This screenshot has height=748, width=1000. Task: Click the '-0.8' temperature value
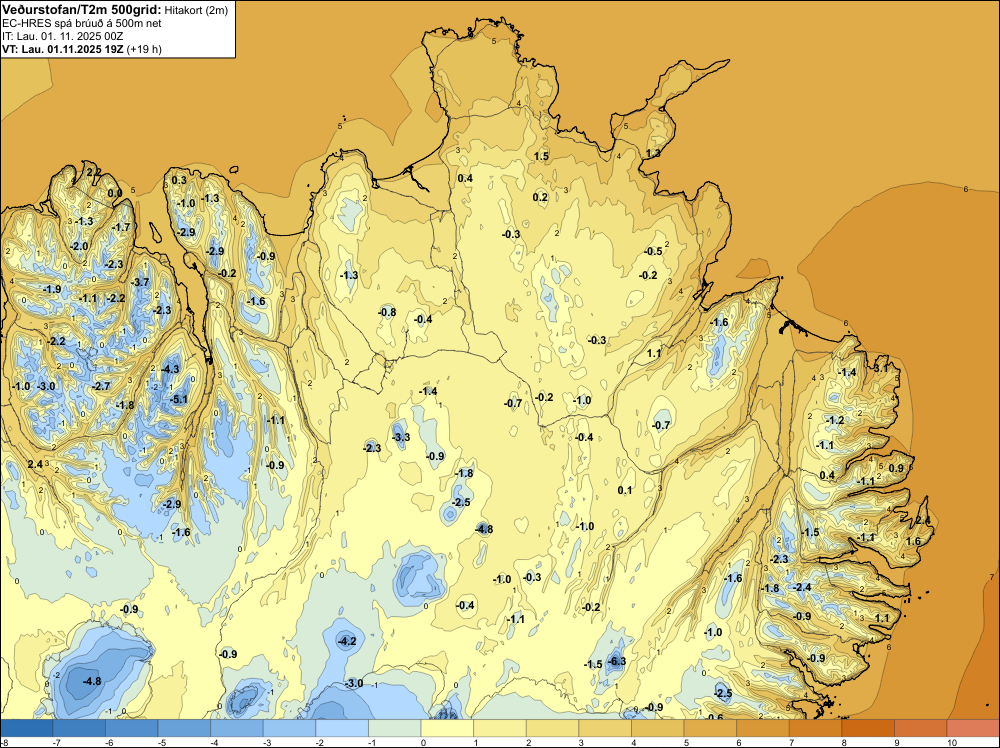click(387, 312)
